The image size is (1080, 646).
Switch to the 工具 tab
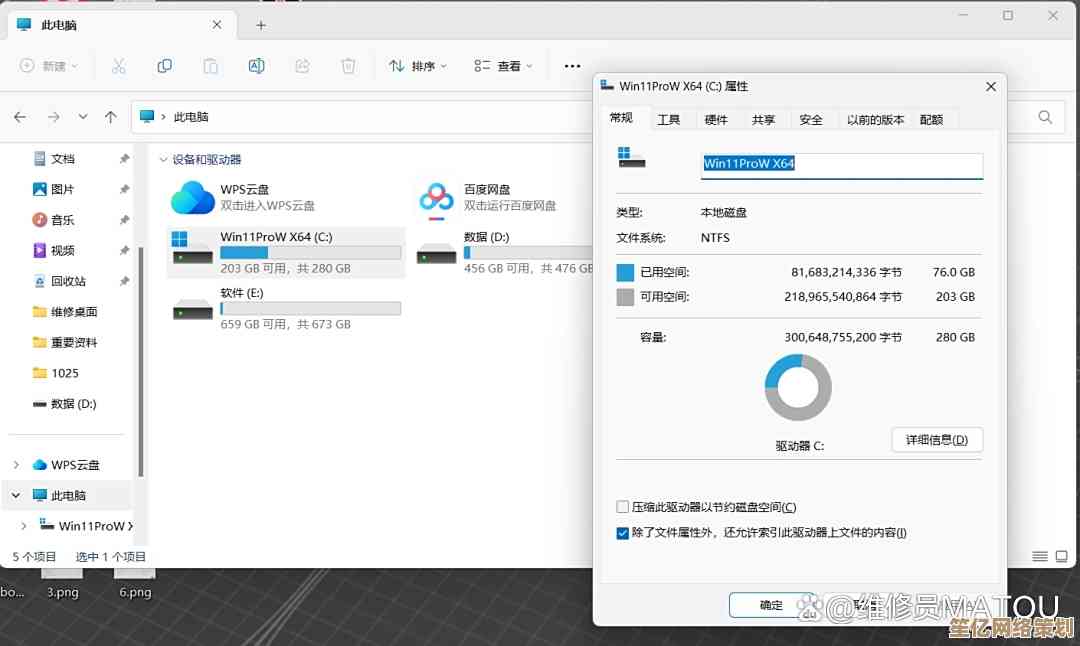(x=668, y=119)
